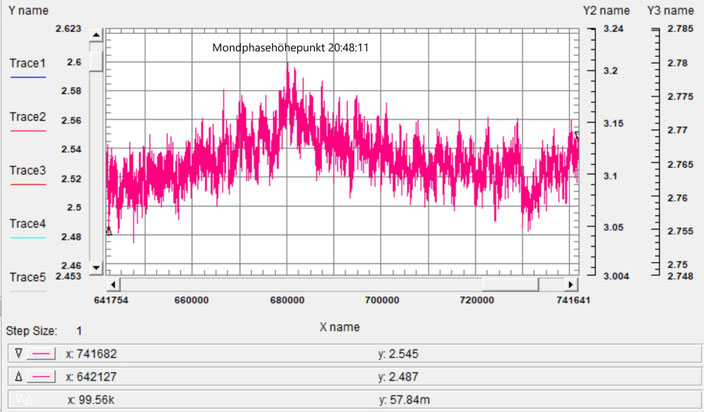Select the Trace2 legend label
Viewport: 704px width, 412px height.
coord(28,117)
